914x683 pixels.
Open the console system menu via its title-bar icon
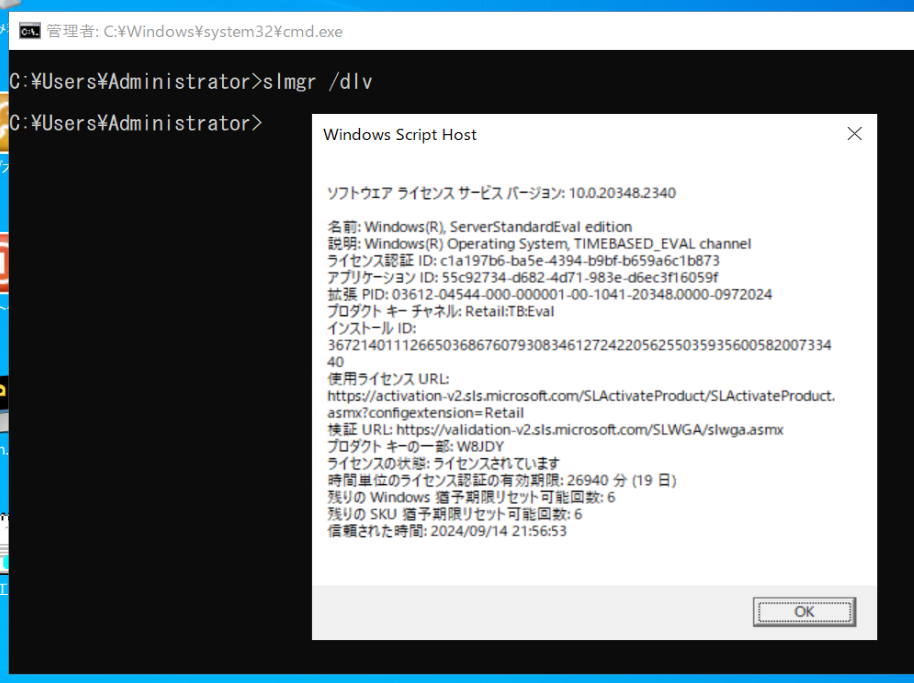[x=29, y=31]
